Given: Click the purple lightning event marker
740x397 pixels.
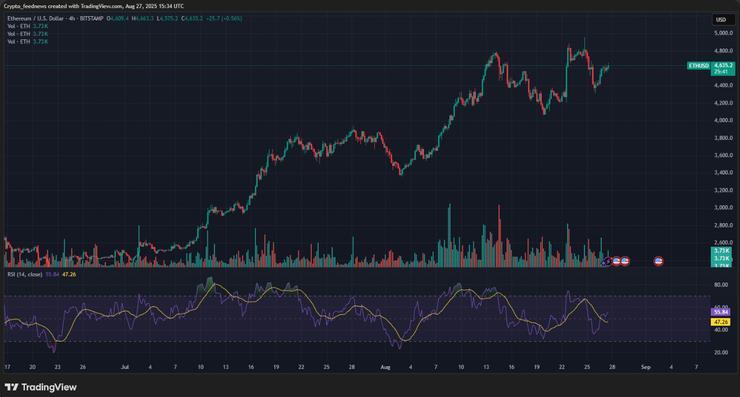Looking at the screenshot, I should [607, 261].
